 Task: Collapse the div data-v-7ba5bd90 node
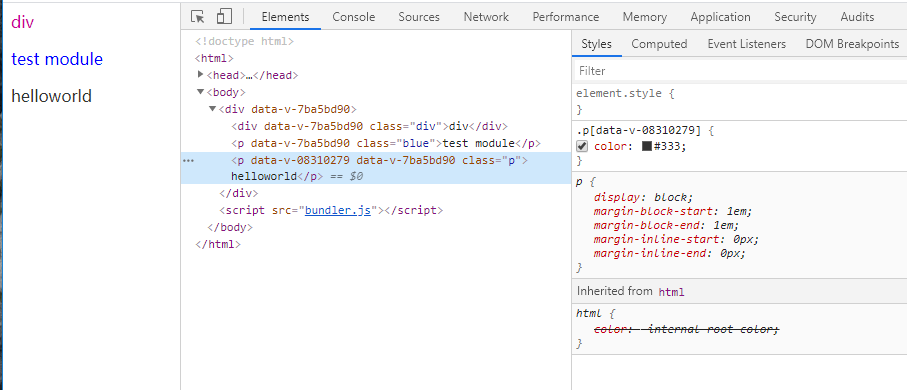pos(212,109)
